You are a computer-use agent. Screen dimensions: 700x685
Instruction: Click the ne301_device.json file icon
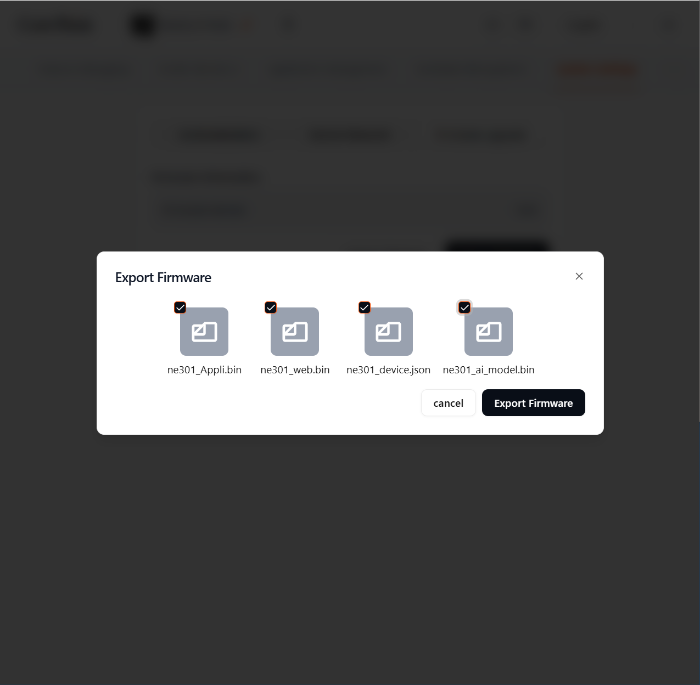388,331
